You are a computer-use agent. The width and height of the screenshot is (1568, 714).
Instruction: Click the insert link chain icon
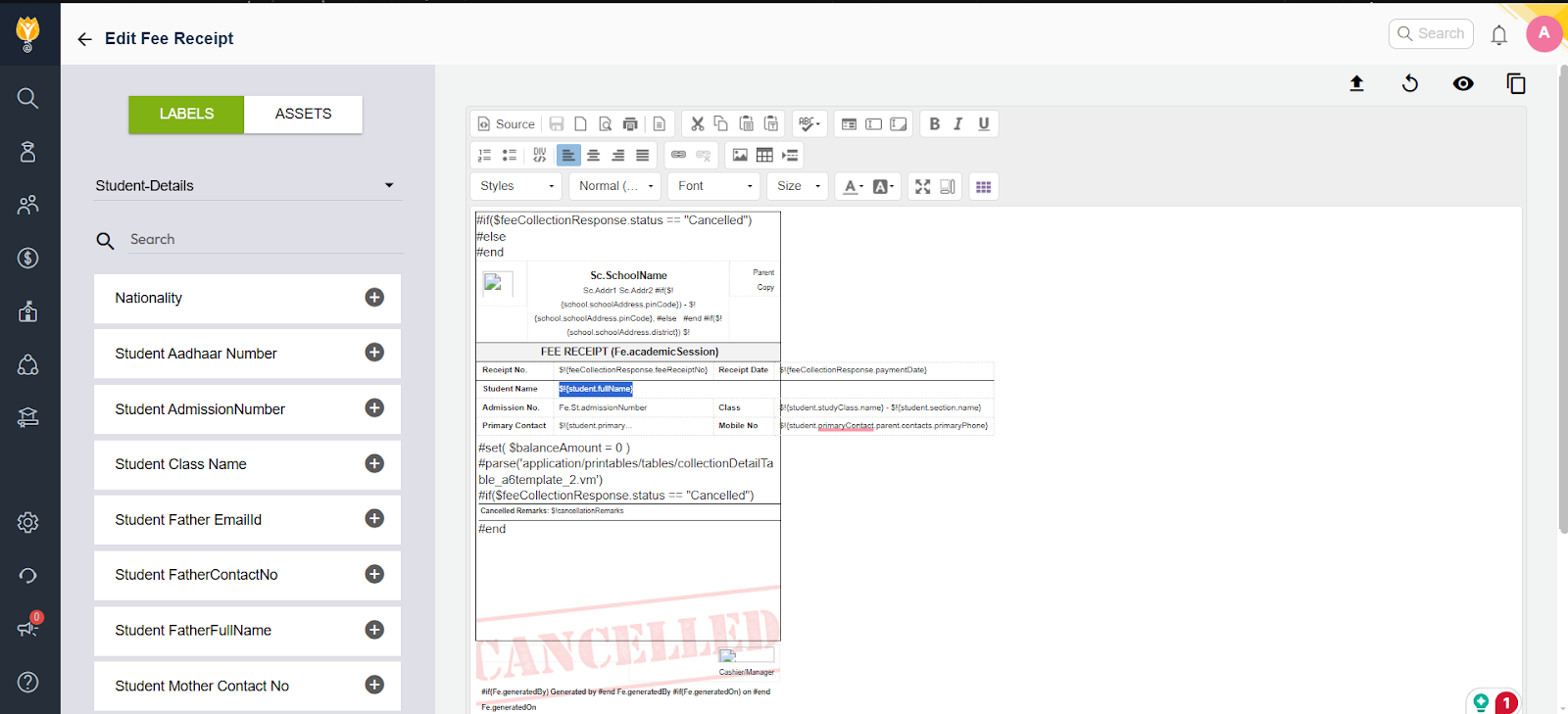[x=678, y=156]
